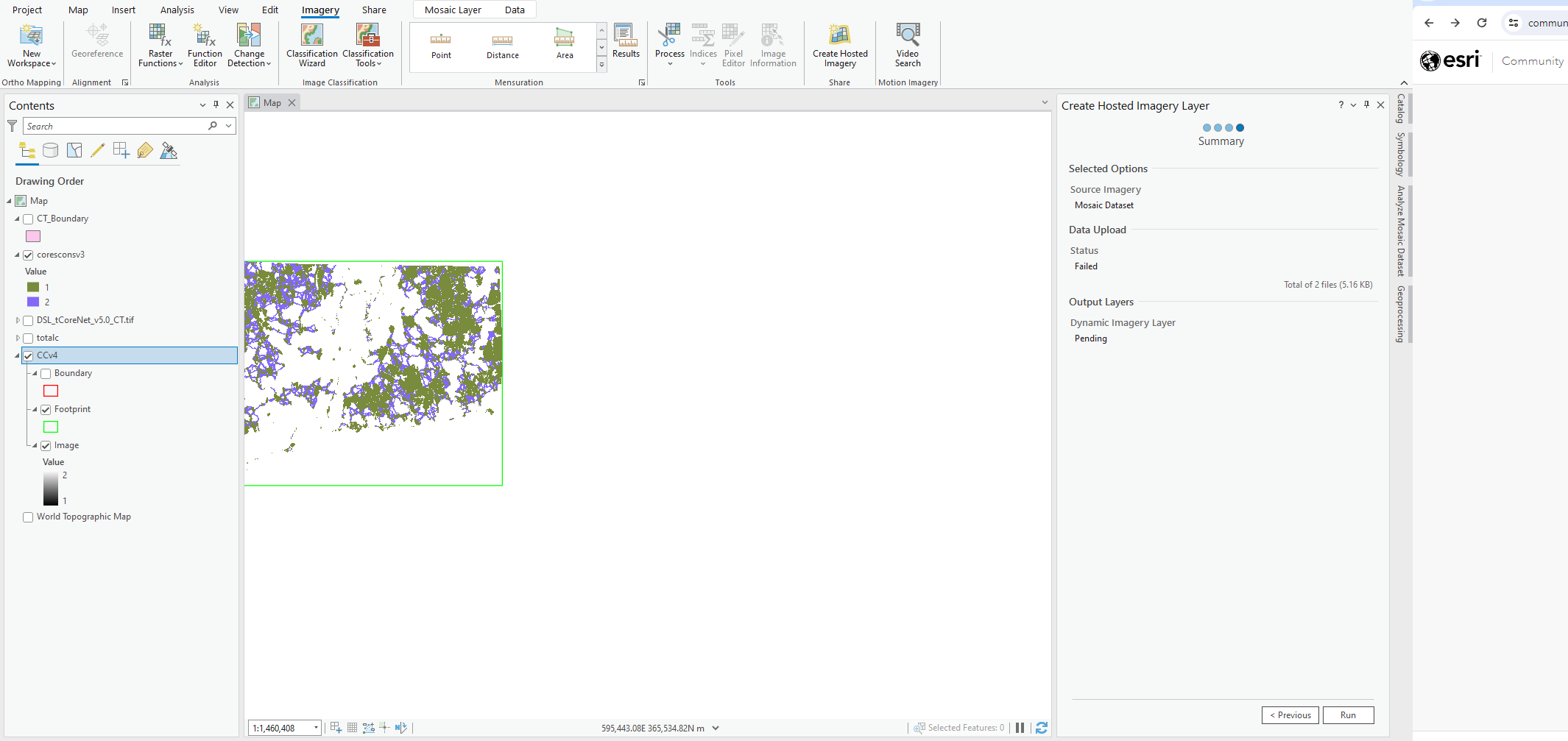Select the Point mensuration tool

tap(441, 44)
